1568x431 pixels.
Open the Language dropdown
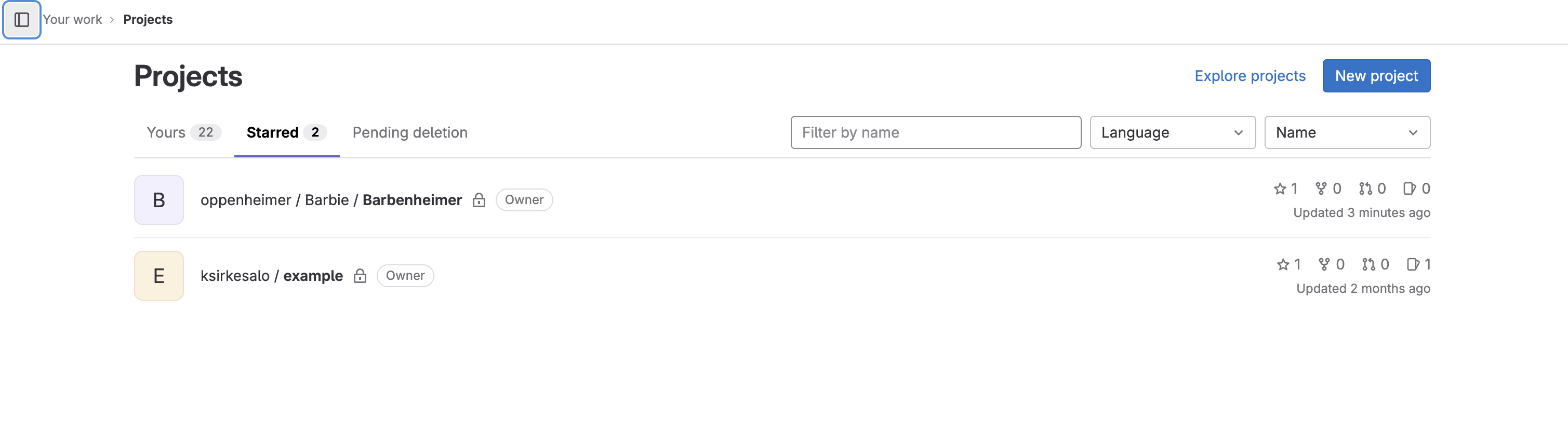tap(1172, 133)
